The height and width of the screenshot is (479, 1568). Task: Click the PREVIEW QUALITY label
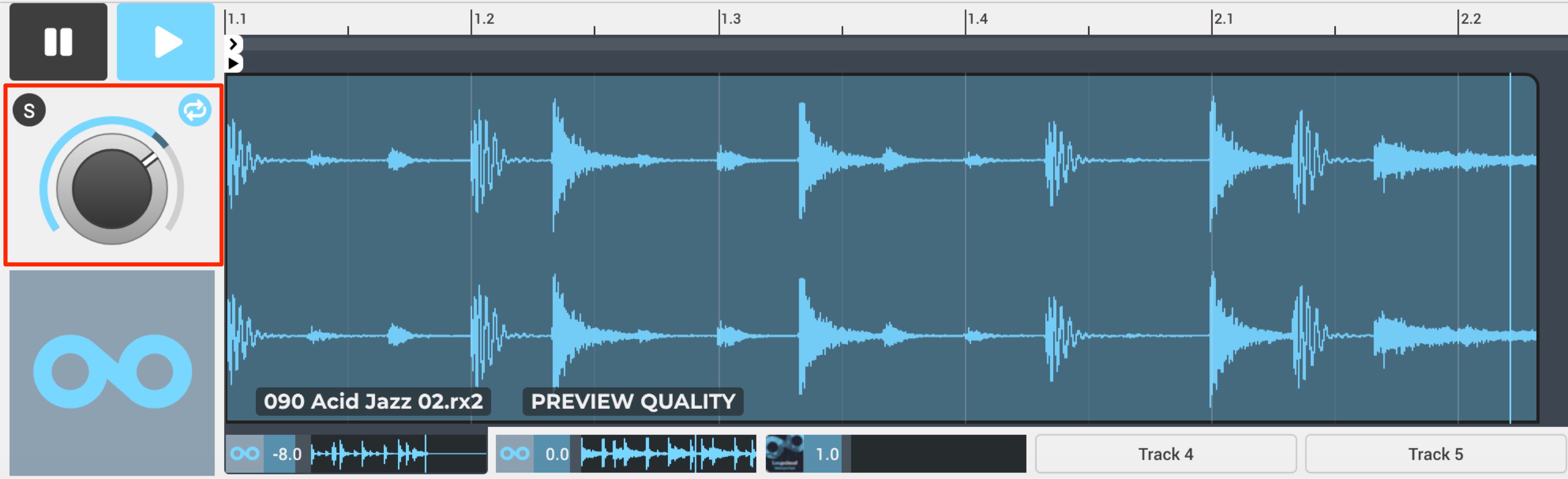[x=633, y=402]
